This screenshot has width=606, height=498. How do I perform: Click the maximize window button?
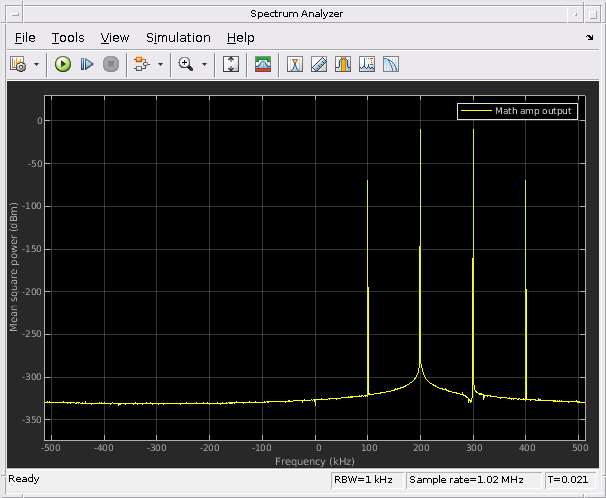pyautogui.click(x=592, y=15)
